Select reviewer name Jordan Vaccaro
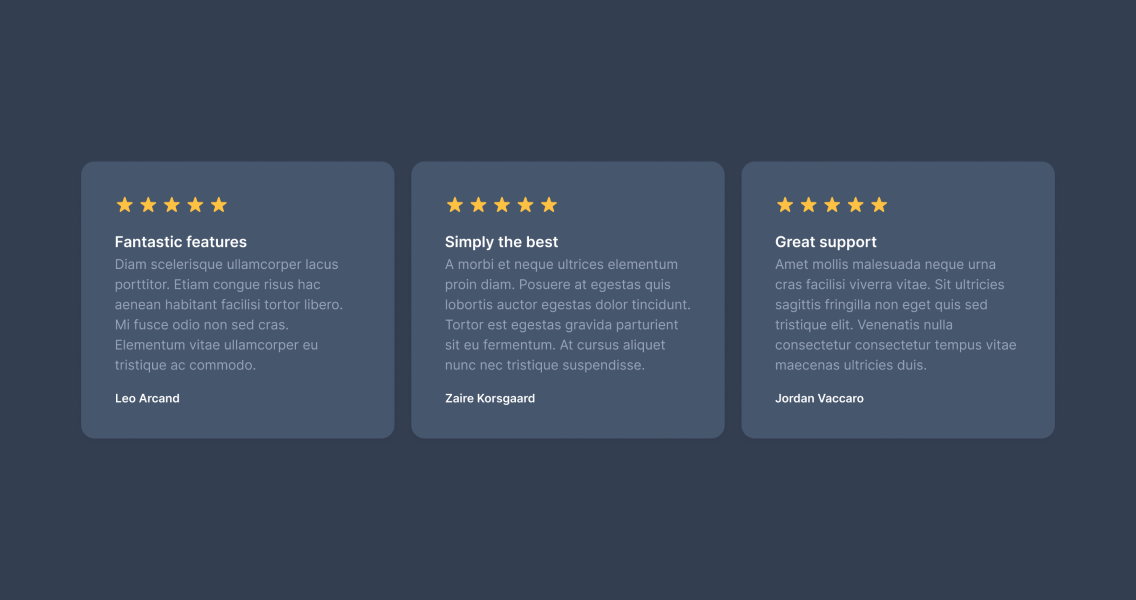Viewport: 1136px width, 600px height. [x=819, y=399]
